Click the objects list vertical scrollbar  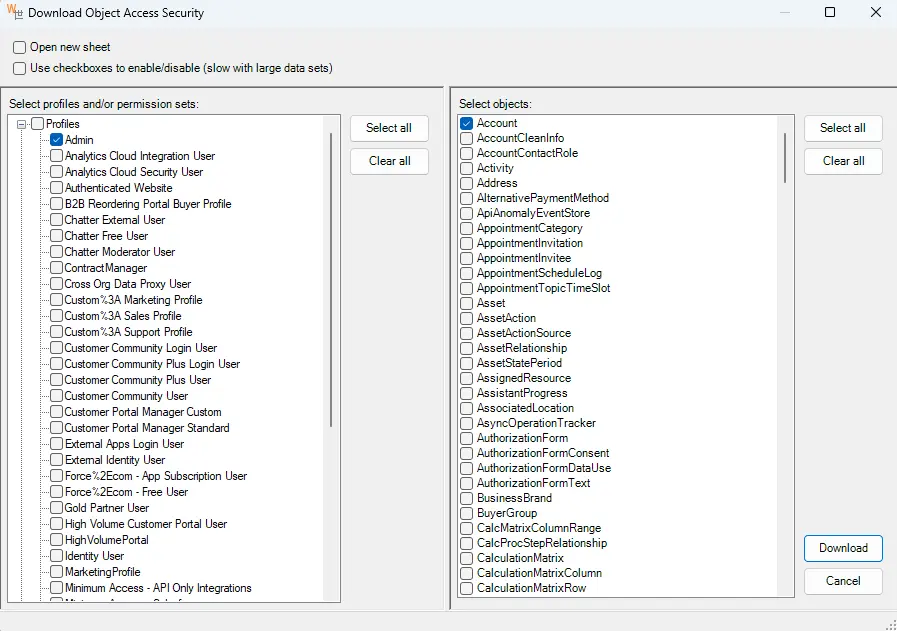(785, 155)
